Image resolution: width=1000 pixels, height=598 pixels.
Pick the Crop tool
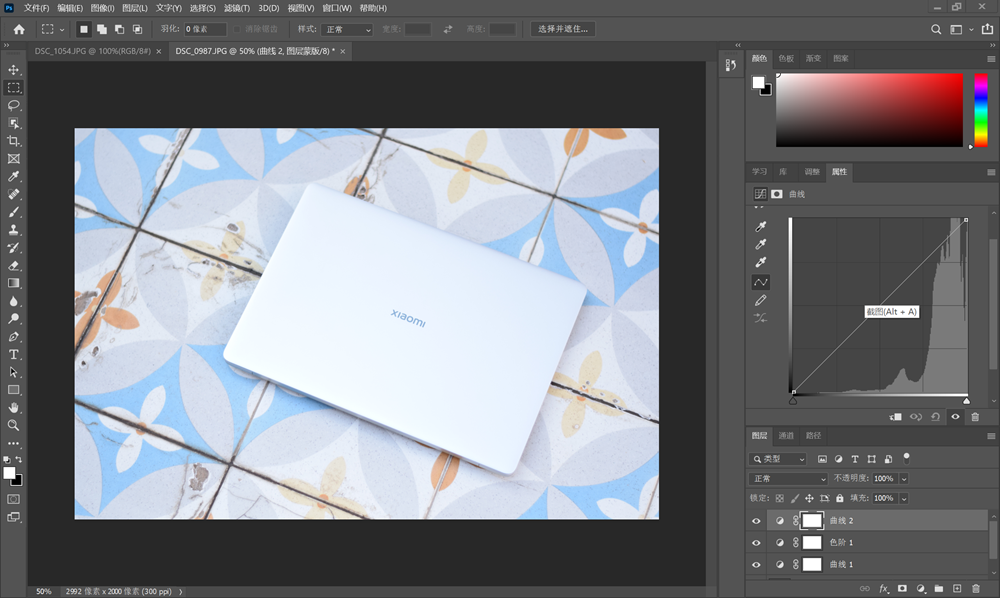tap(14, 141)
